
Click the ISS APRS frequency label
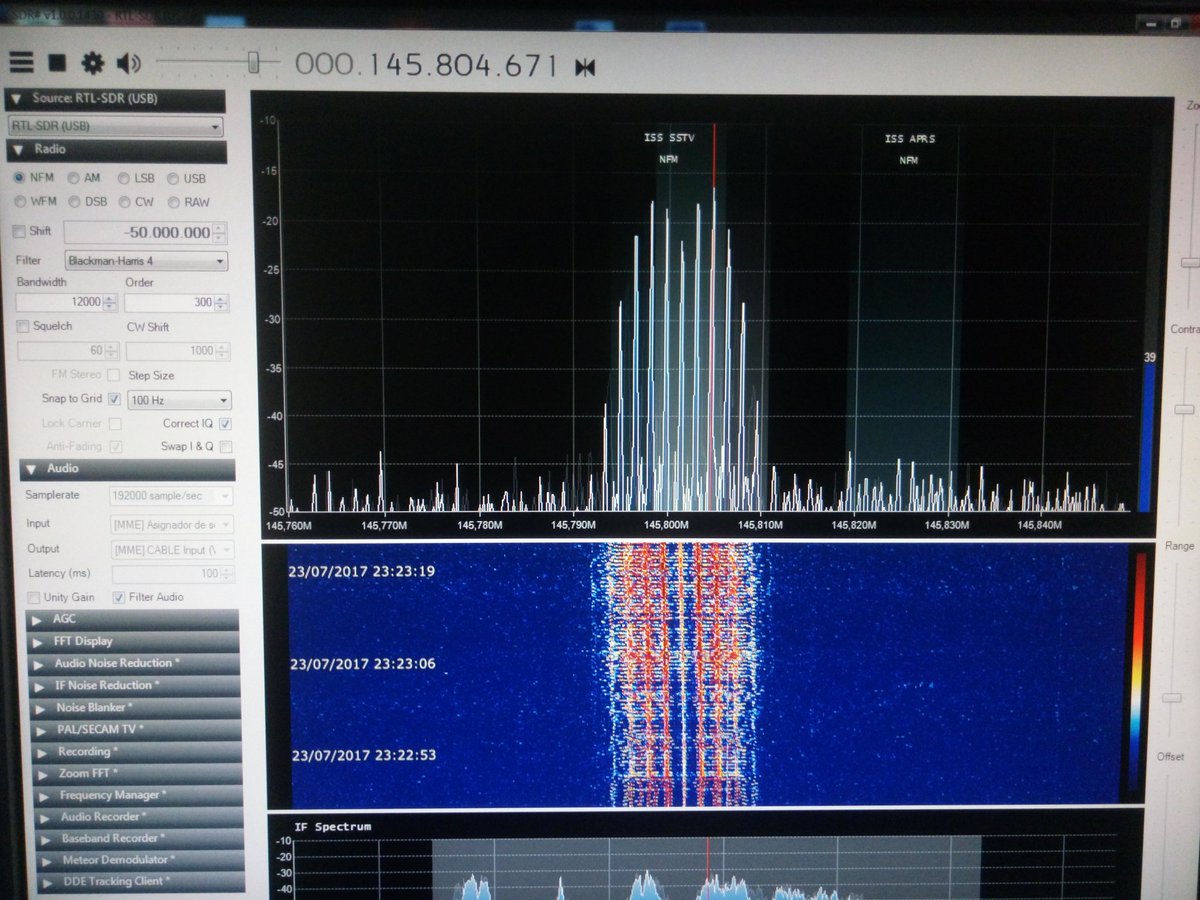[x=909, y=138]
